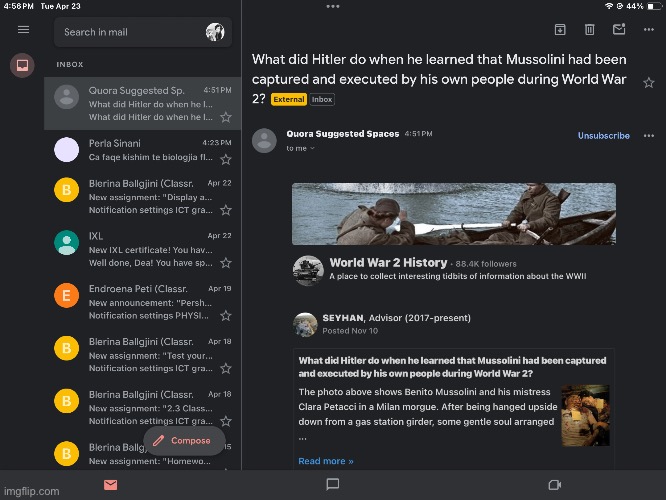Screen dimensions: 666x500
Task: Star the Blerina Ballgjini "2.3 Class..." email
Action: tap(226, 421)
